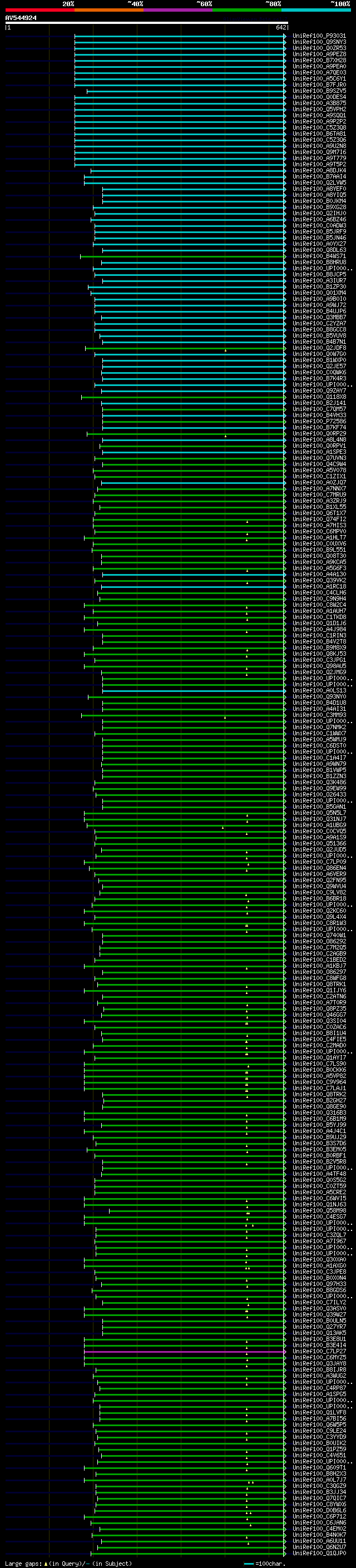Select hit label UniRef100_A7T0R9
This screenshot has width=356, height=1568.
point(319,1002)
